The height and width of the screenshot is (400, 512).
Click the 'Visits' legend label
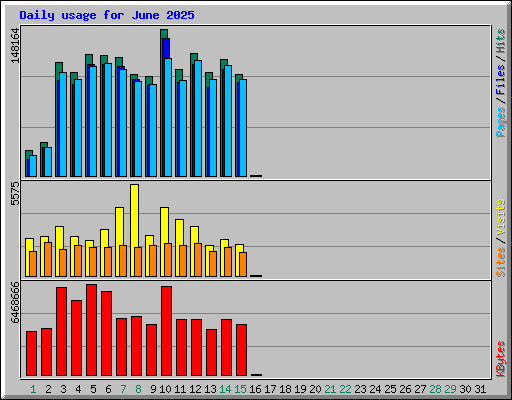[500, 217]
